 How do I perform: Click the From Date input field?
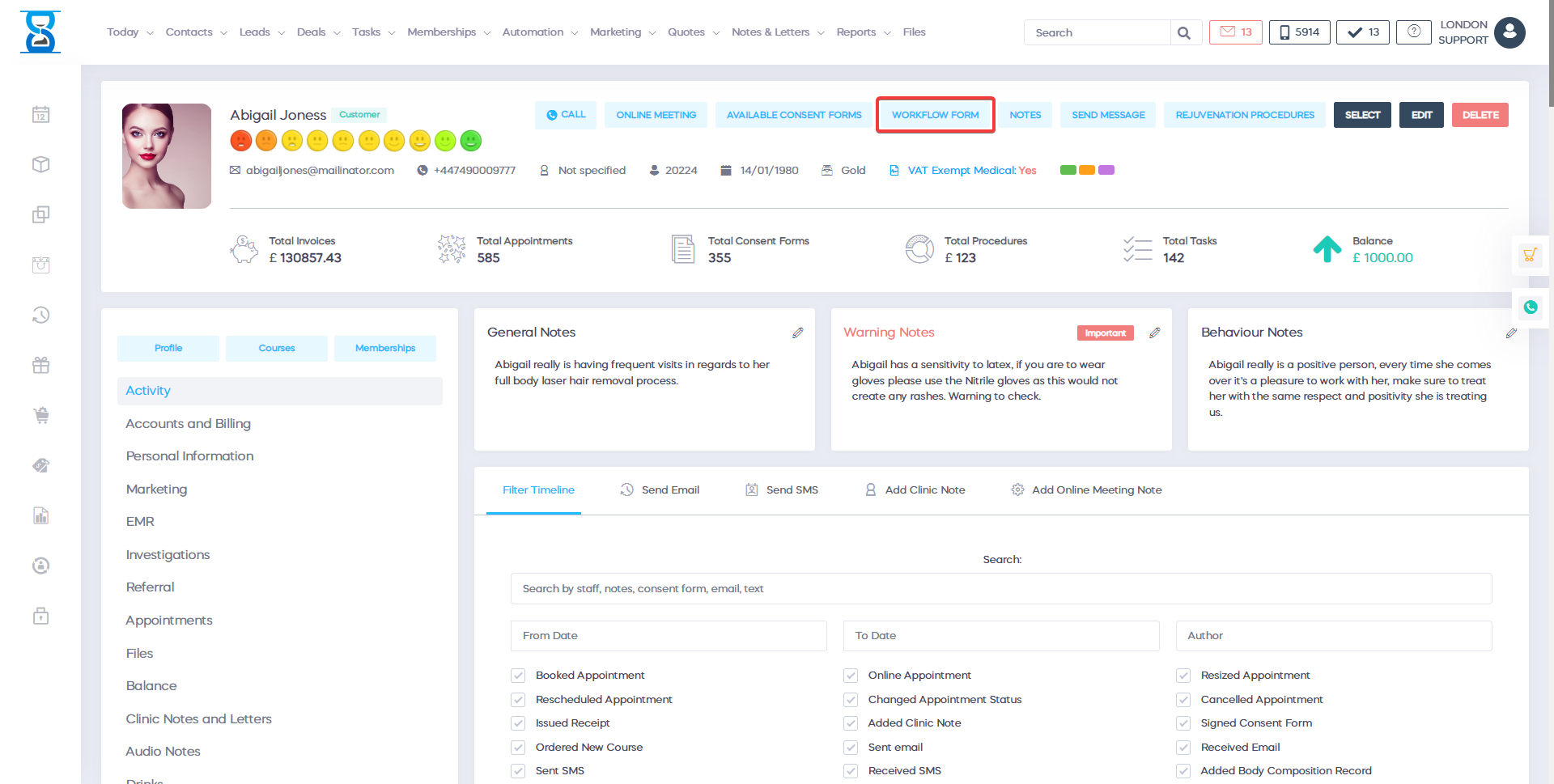click(x=668, y=636)
